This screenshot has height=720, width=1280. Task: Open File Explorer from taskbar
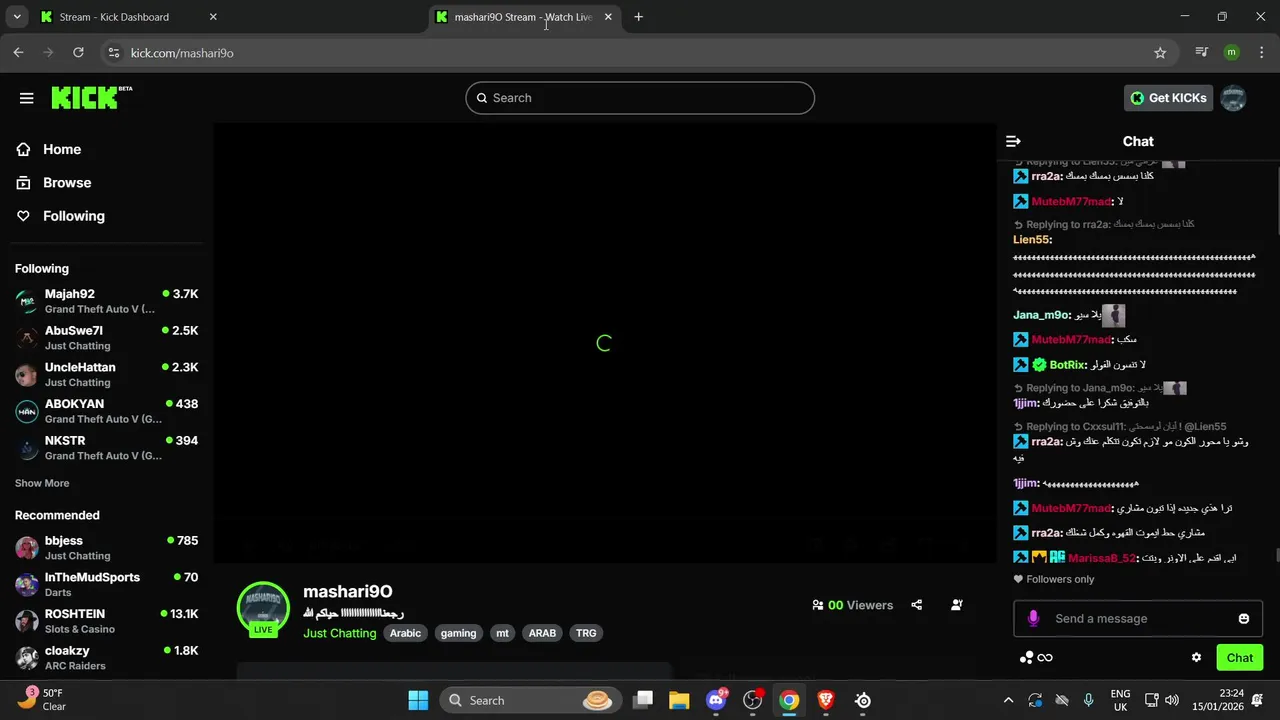[679, 700]
